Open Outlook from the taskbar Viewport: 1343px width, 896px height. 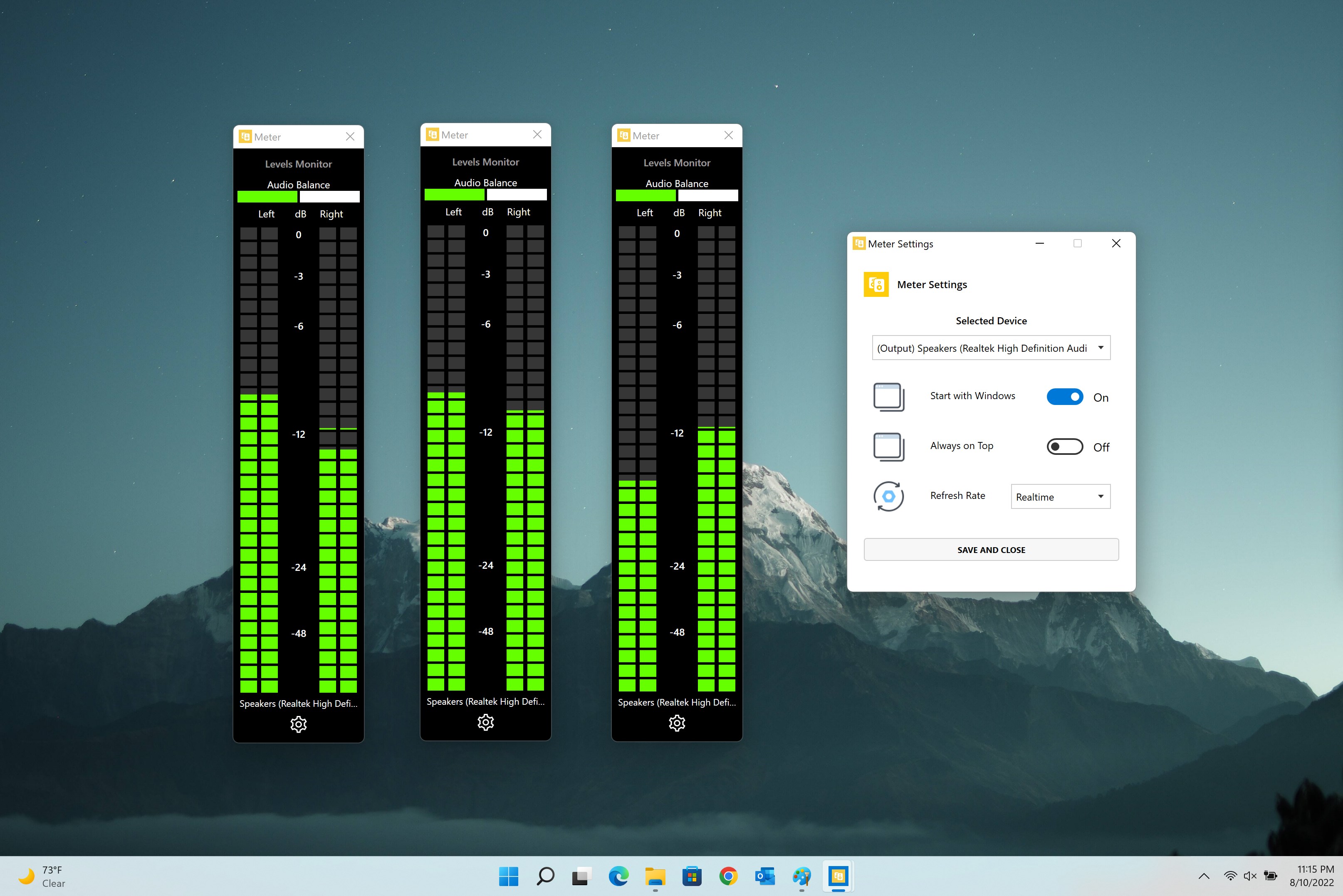[764, 876]
